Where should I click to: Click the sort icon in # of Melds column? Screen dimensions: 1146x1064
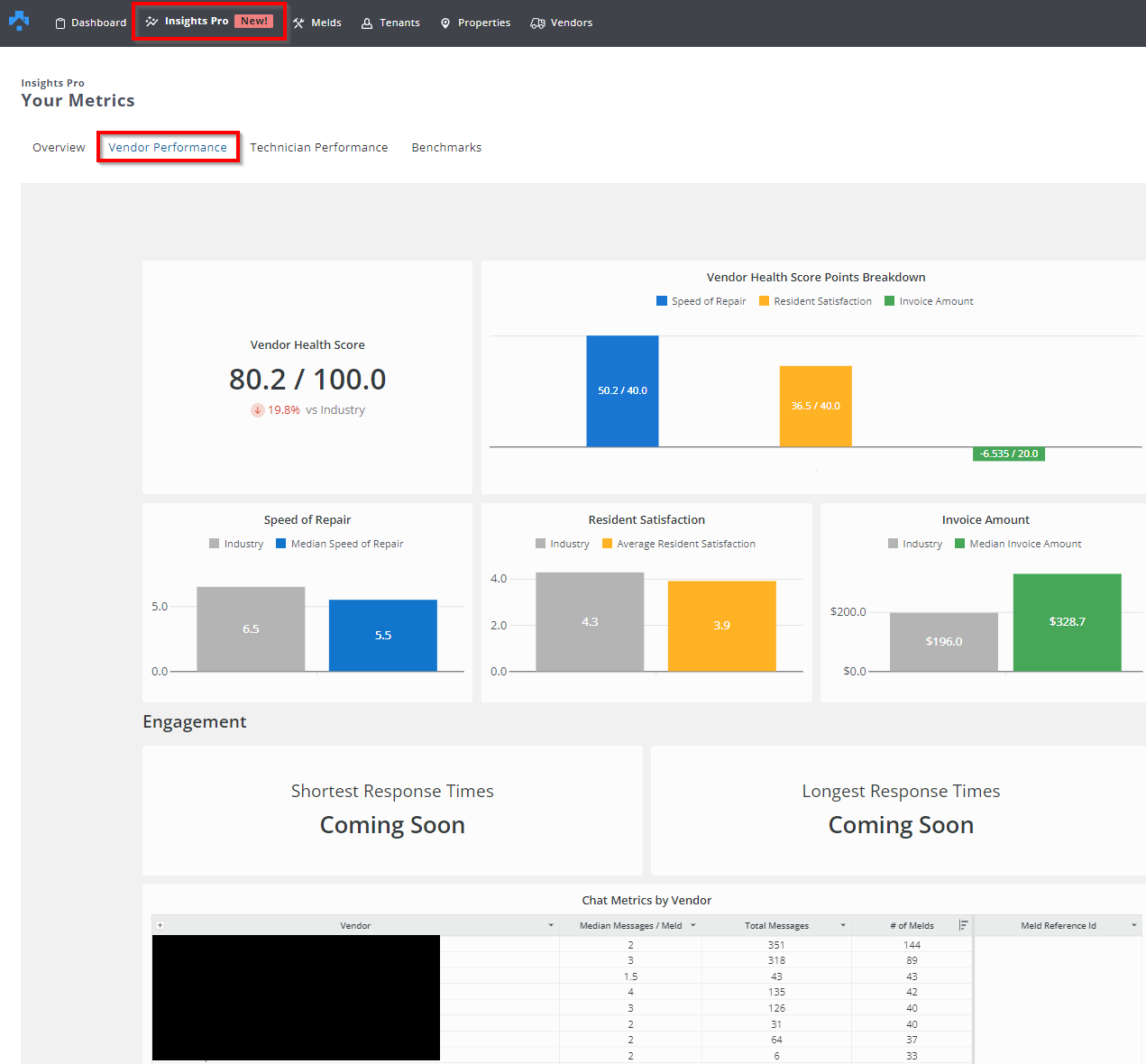click(x=963, y=925)
